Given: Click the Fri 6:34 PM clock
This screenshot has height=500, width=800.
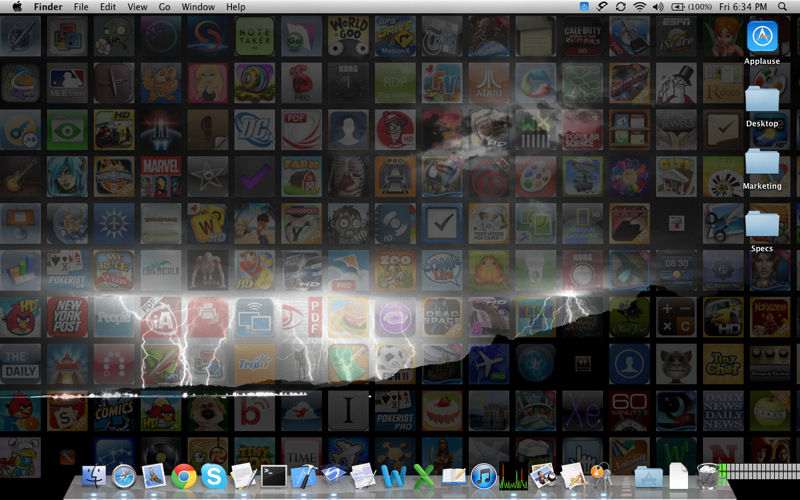Looking at the screenshot, I should 743,7.
